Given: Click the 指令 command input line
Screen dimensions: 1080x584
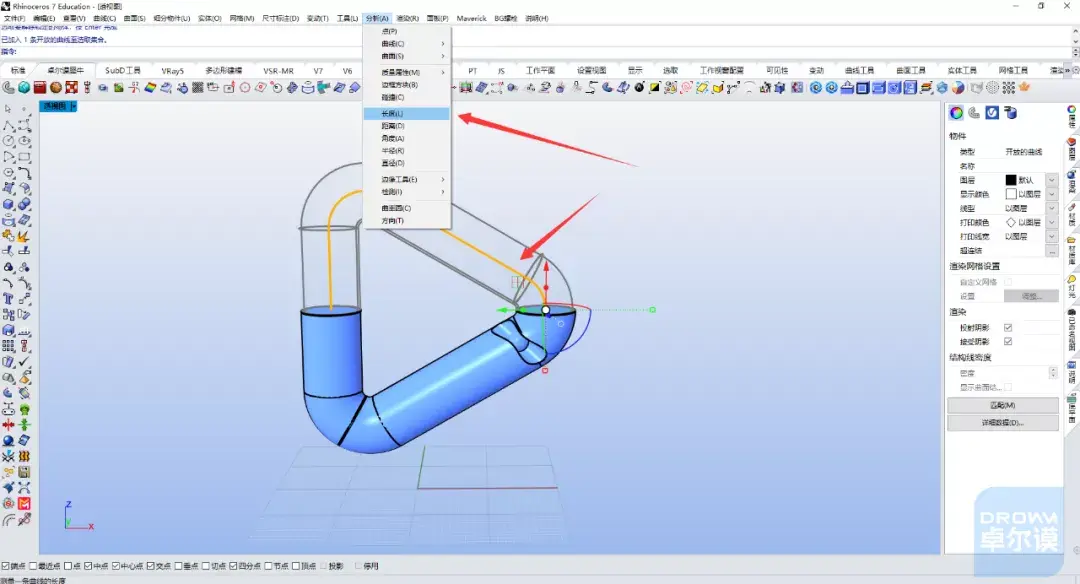Looking at the screenshot, I should [x=537, y=52].
